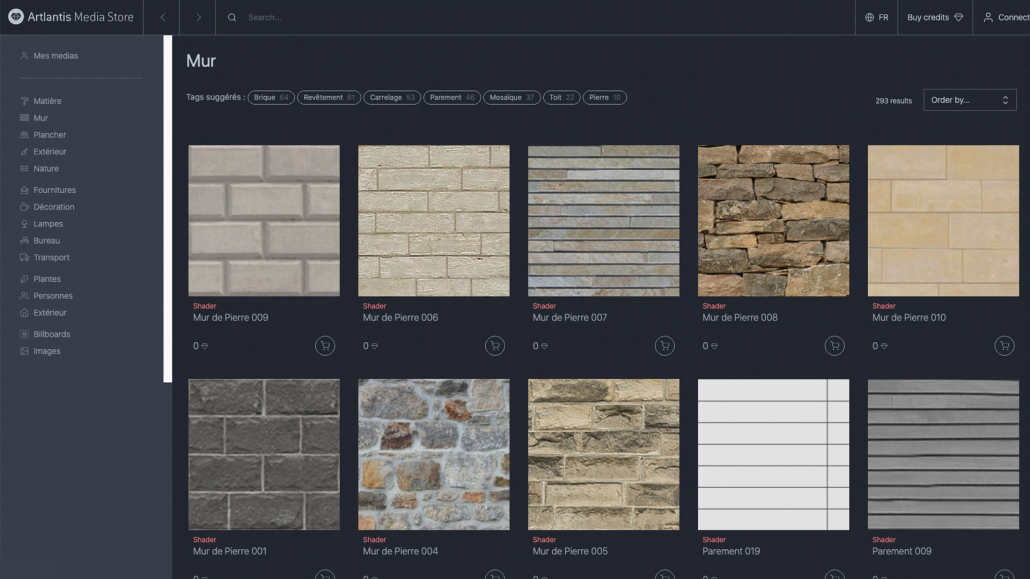Viewport: 1030px width, 579px height.
Task: Click the Lampes lamp icon in sidebar
Action: click(22, 223)
